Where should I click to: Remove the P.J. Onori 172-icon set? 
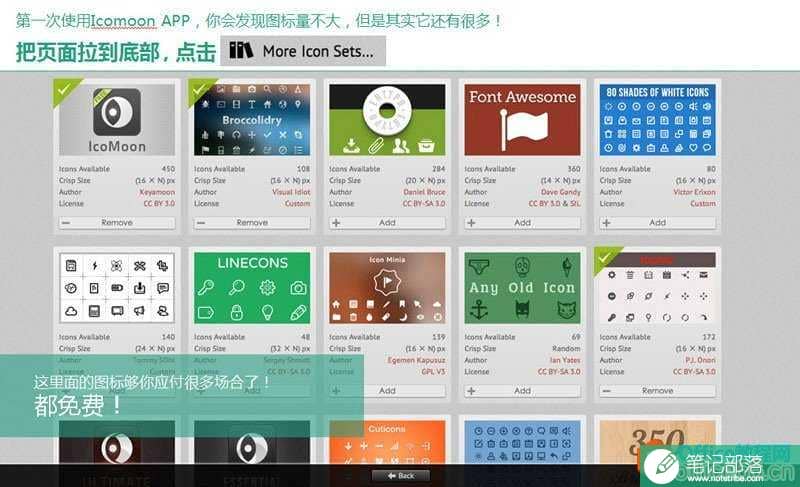pyautogui.click(x=658, y=391)
